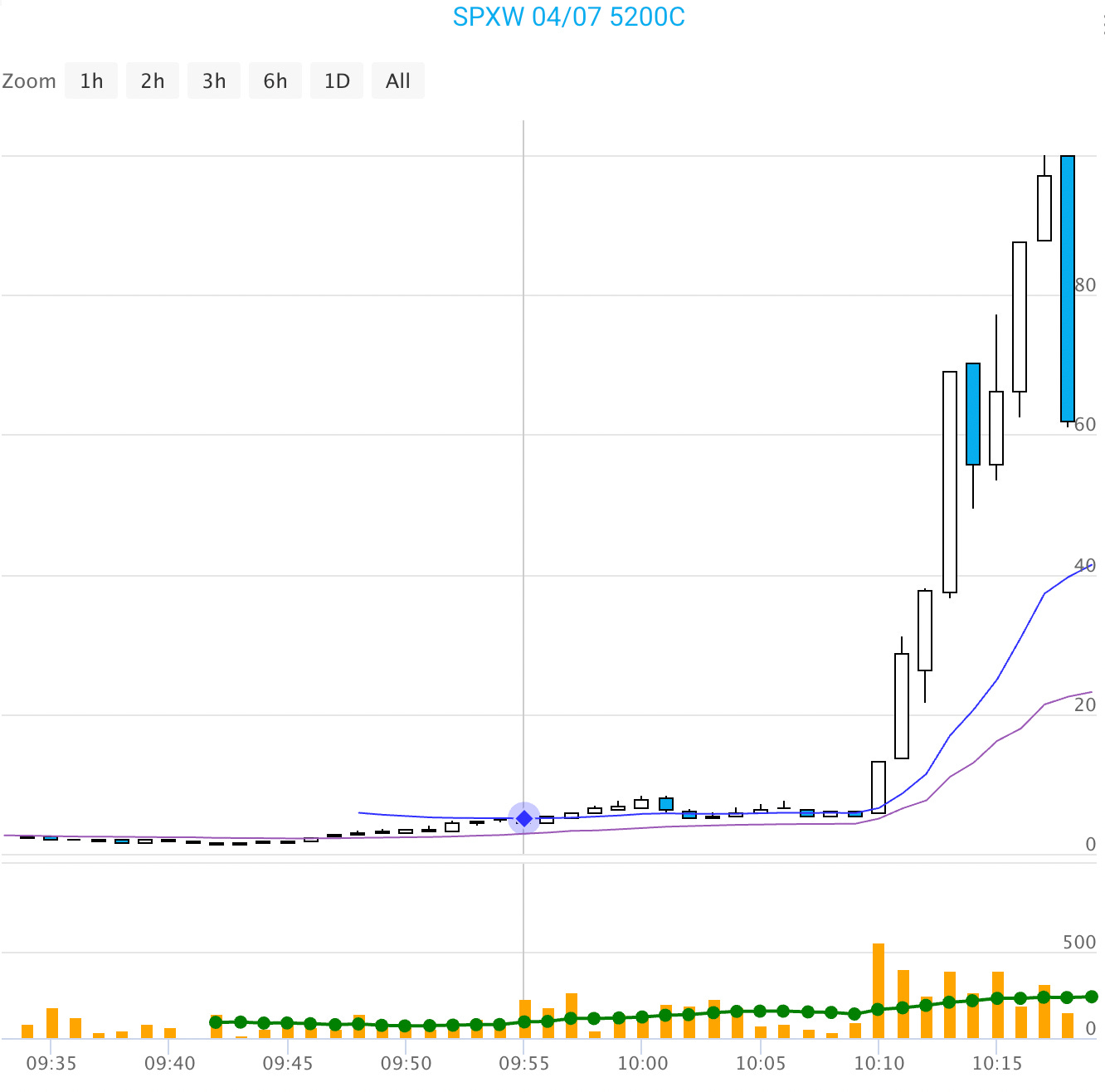1105x1092 pixels.
Task: Click the 20 price axis label
Action: click(1085, 704)
